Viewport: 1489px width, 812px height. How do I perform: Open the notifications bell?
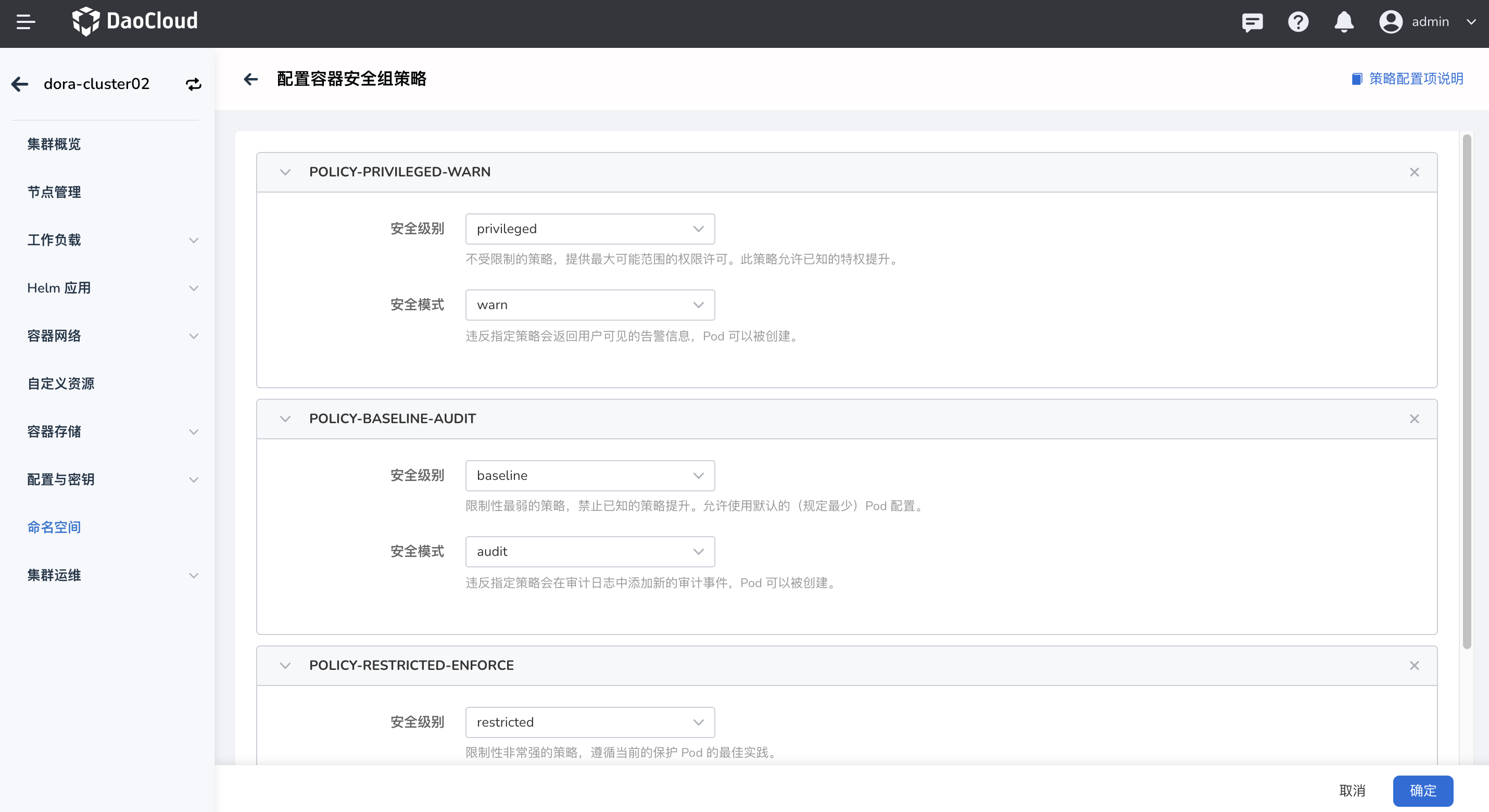(x=1343, y=22)
